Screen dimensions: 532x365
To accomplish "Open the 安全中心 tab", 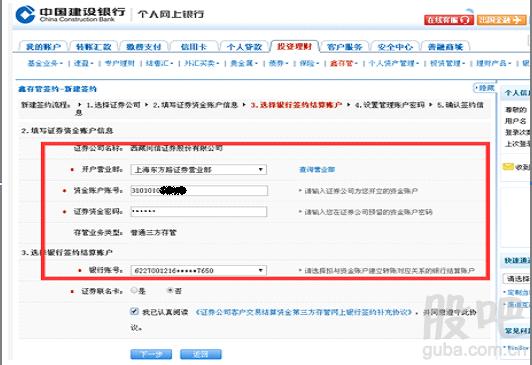I will pyautogui.click(x=395, y=46).
